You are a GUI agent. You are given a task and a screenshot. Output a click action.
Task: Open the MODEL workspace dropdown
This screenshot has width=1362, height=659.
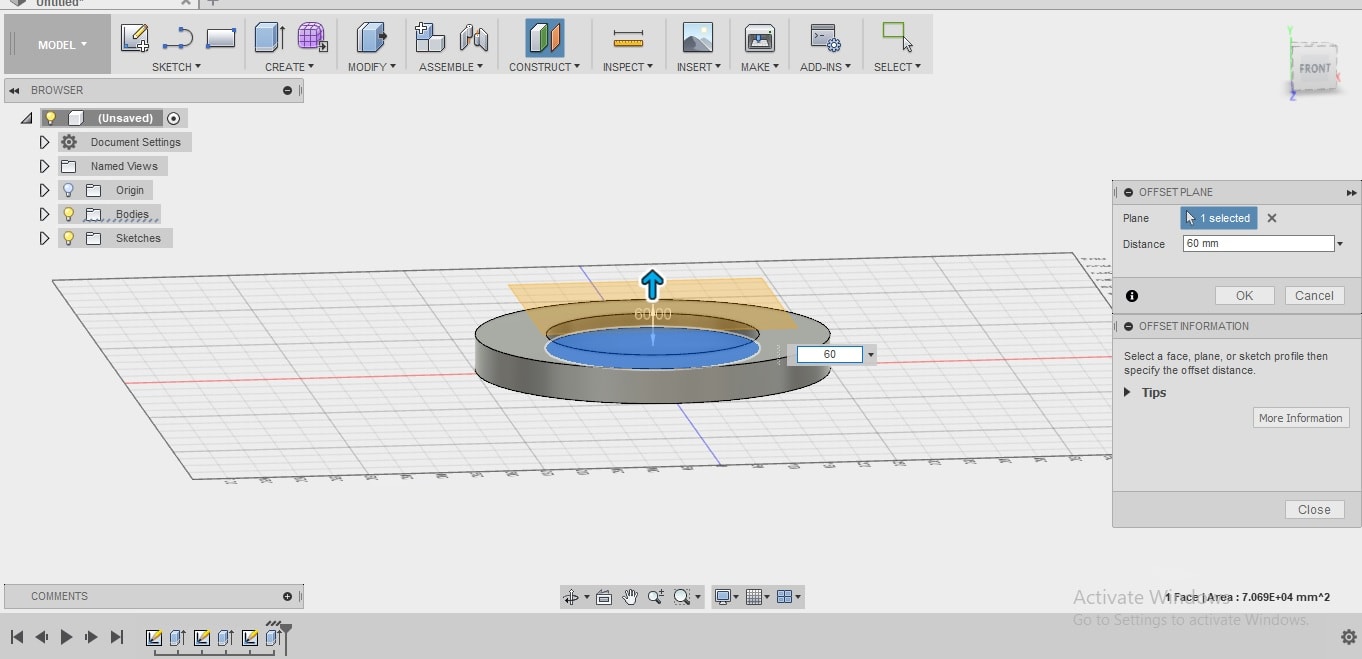coord(62,45)
